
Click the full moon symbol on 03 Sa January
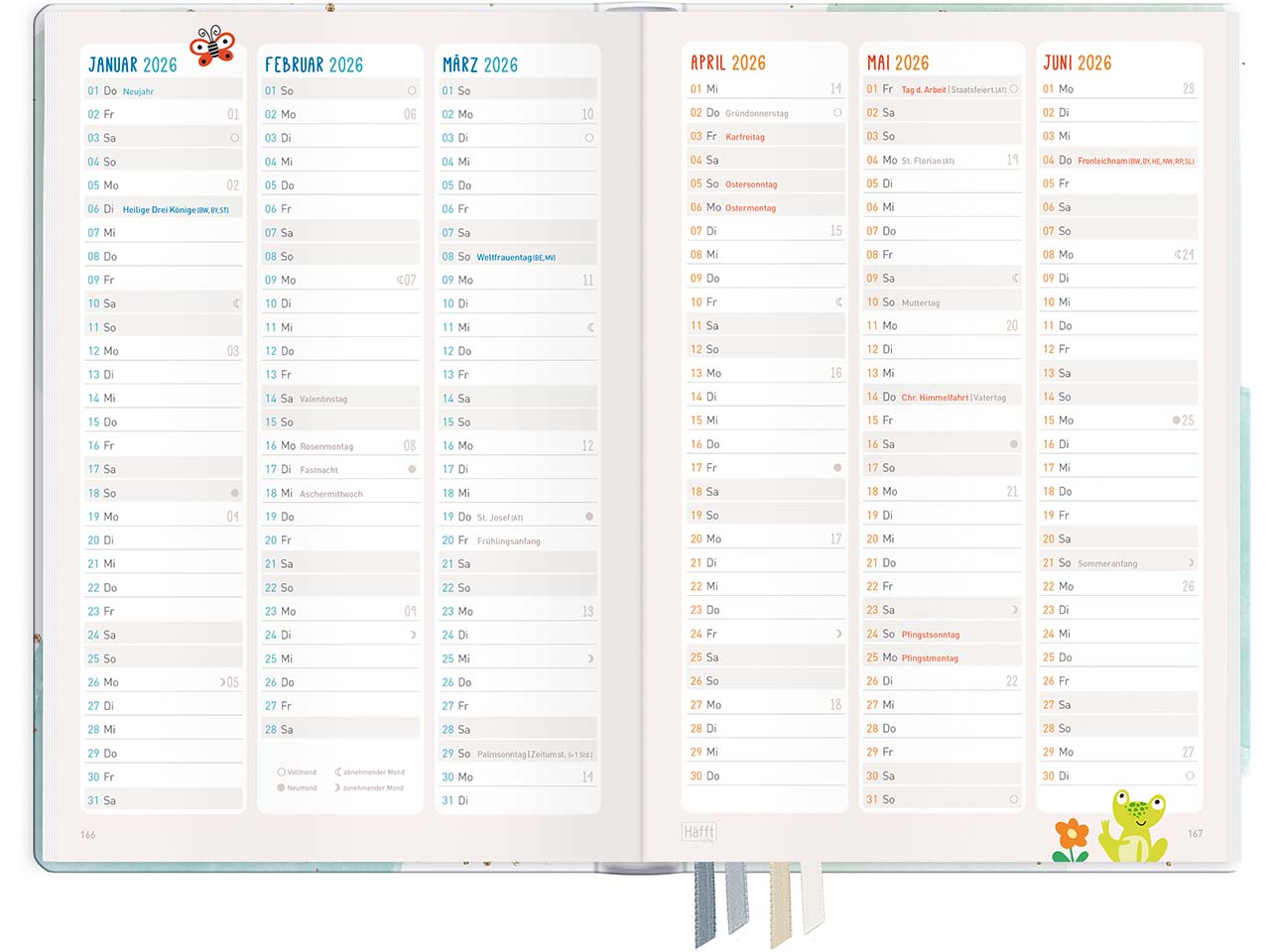click(x=235, y=138)
